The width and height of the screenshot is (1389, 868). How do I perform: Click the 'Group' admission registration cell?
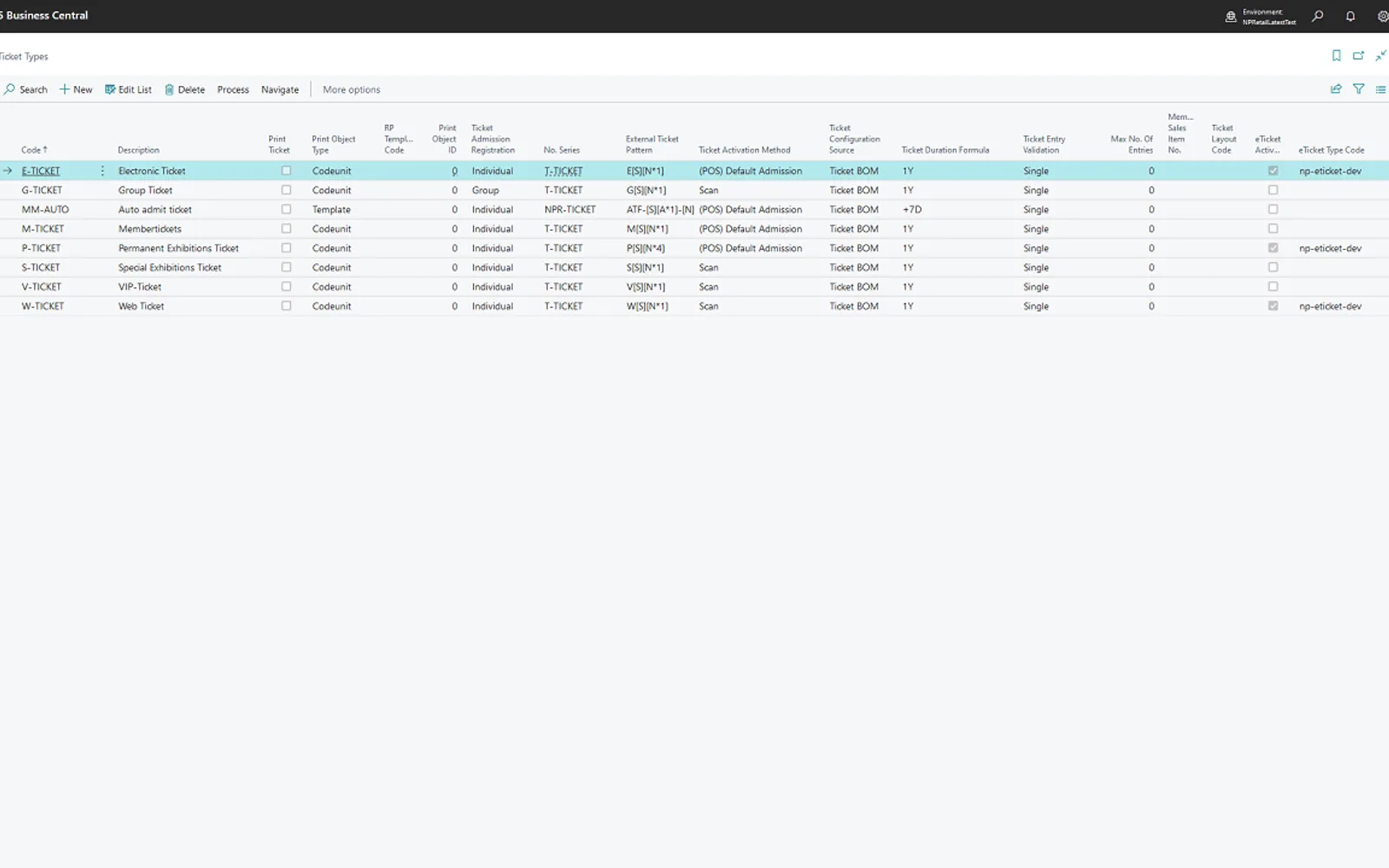pos(485,190)
